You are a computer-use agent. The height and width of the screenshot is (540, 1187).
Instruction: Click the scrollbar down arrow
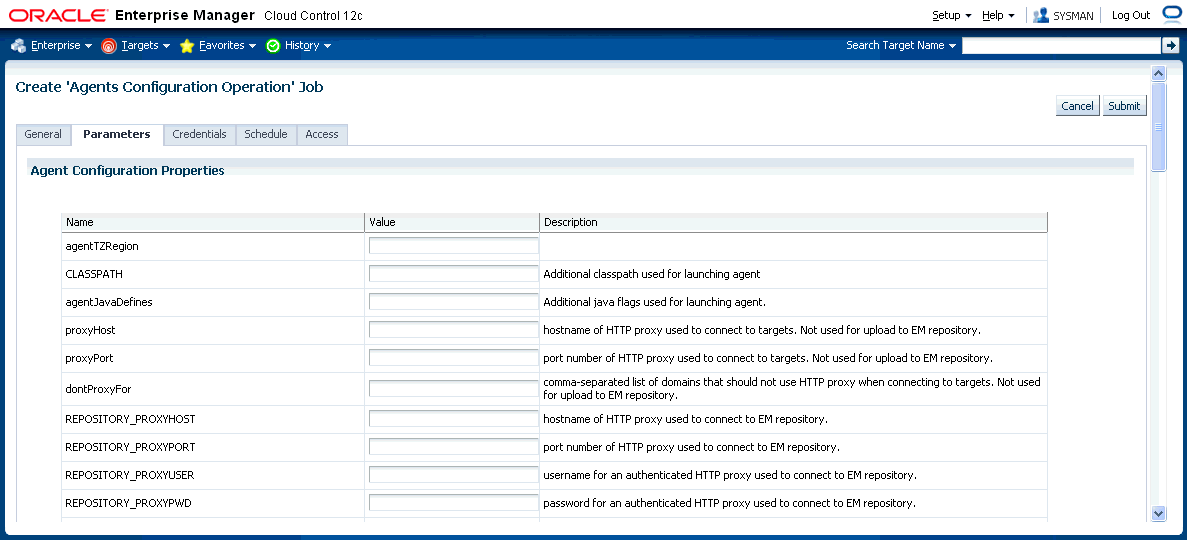(1158, 513)
